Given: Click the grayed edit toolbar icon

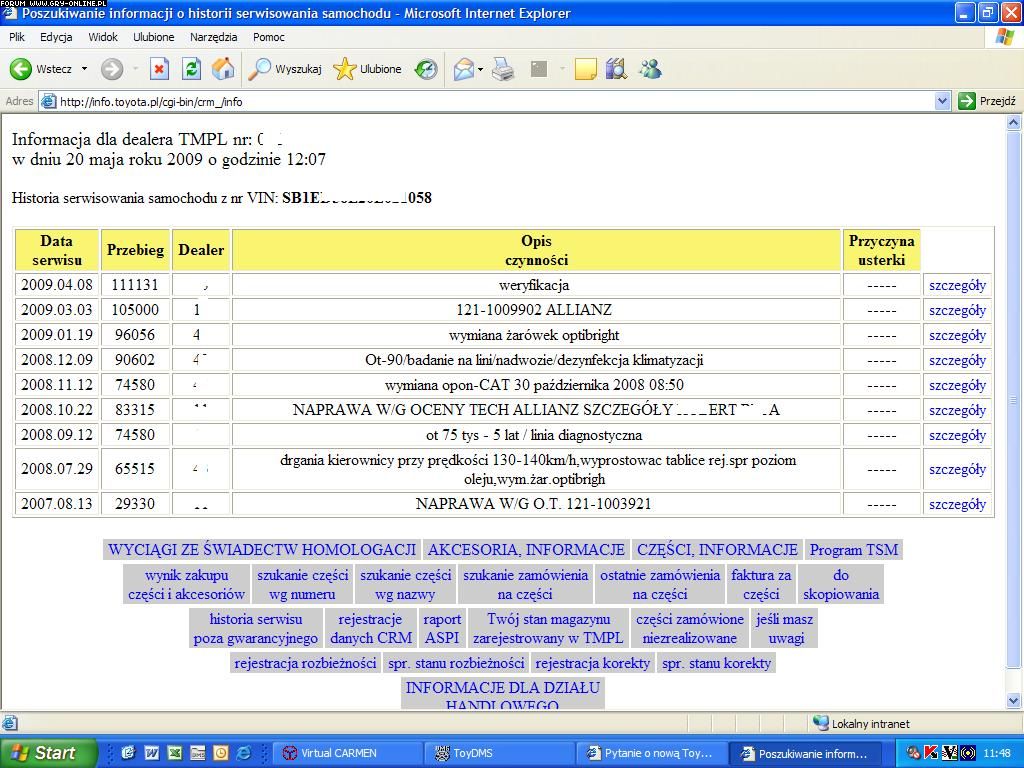Looking at the screenshot, I should (539, 69).
